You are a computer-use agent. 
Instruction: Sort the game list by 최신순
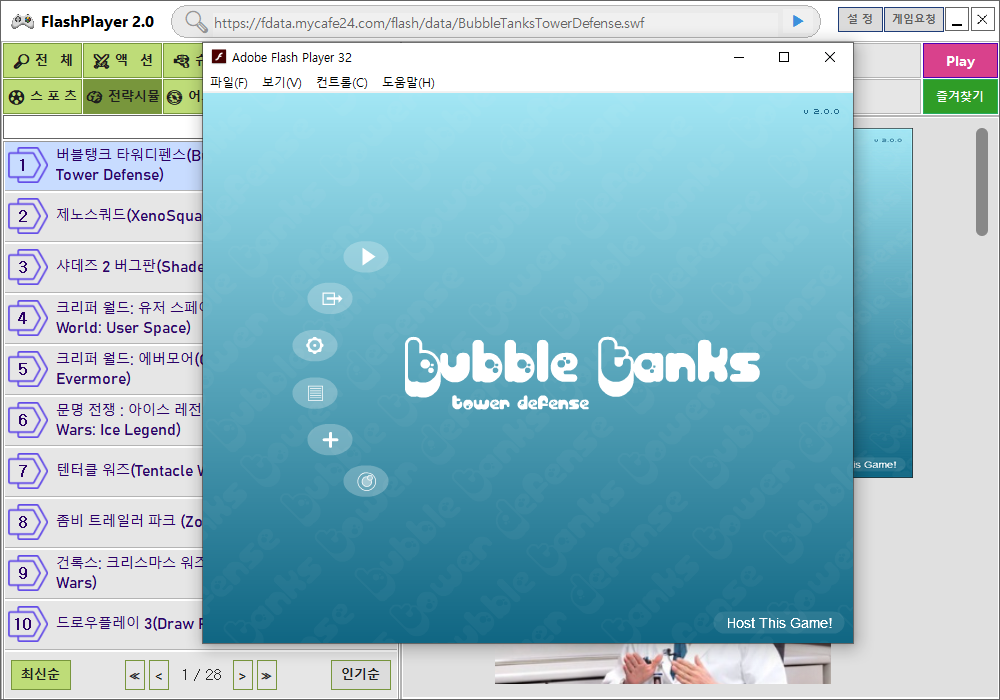[41, 674]
